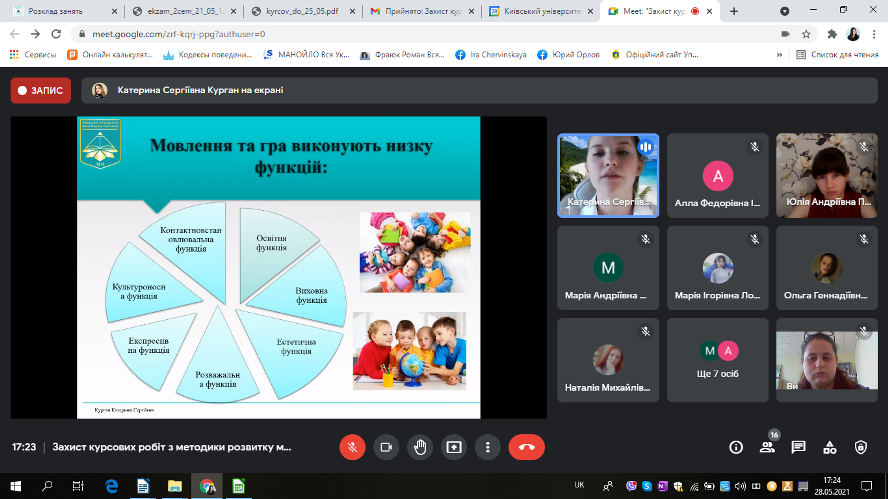The image size is (888, 499).
Task: Open the meeting details info icon
Action: [736, 447]
